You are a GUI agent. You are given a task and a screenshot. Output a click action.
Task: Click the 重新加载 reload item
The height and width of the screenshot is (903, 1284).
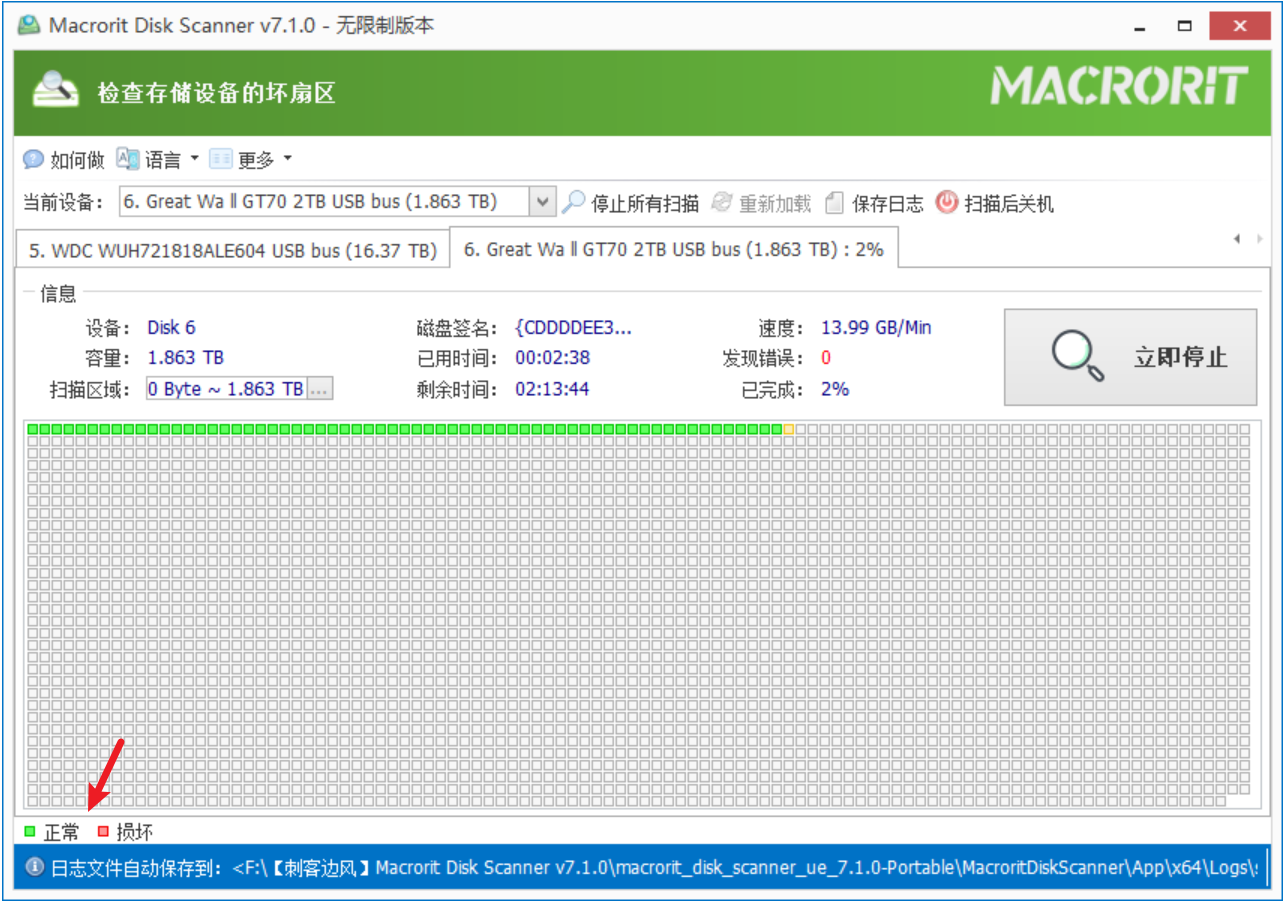pyautogui.click(x=761, y=203)
